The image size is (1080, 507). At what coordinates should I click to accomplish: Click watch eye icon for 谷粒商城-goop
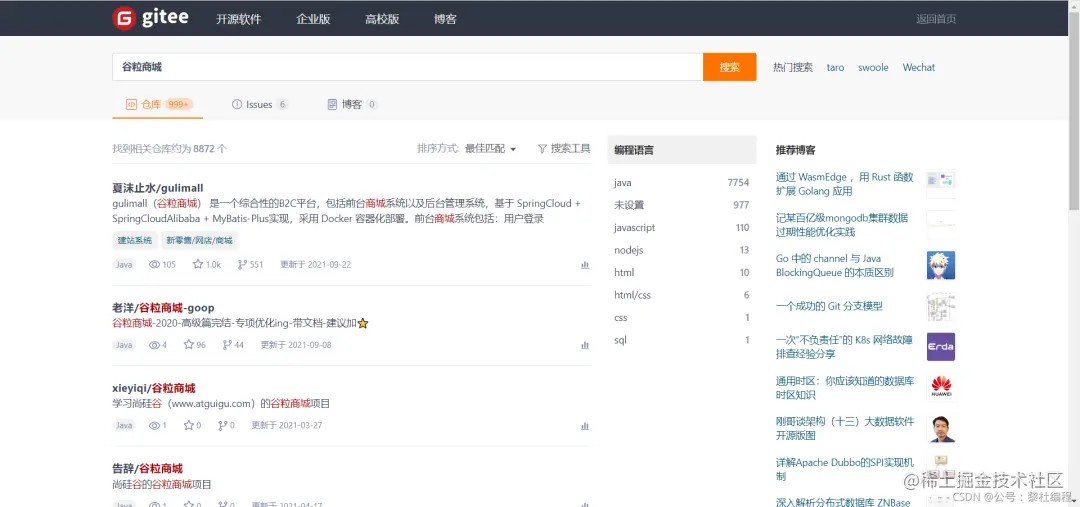154,344
